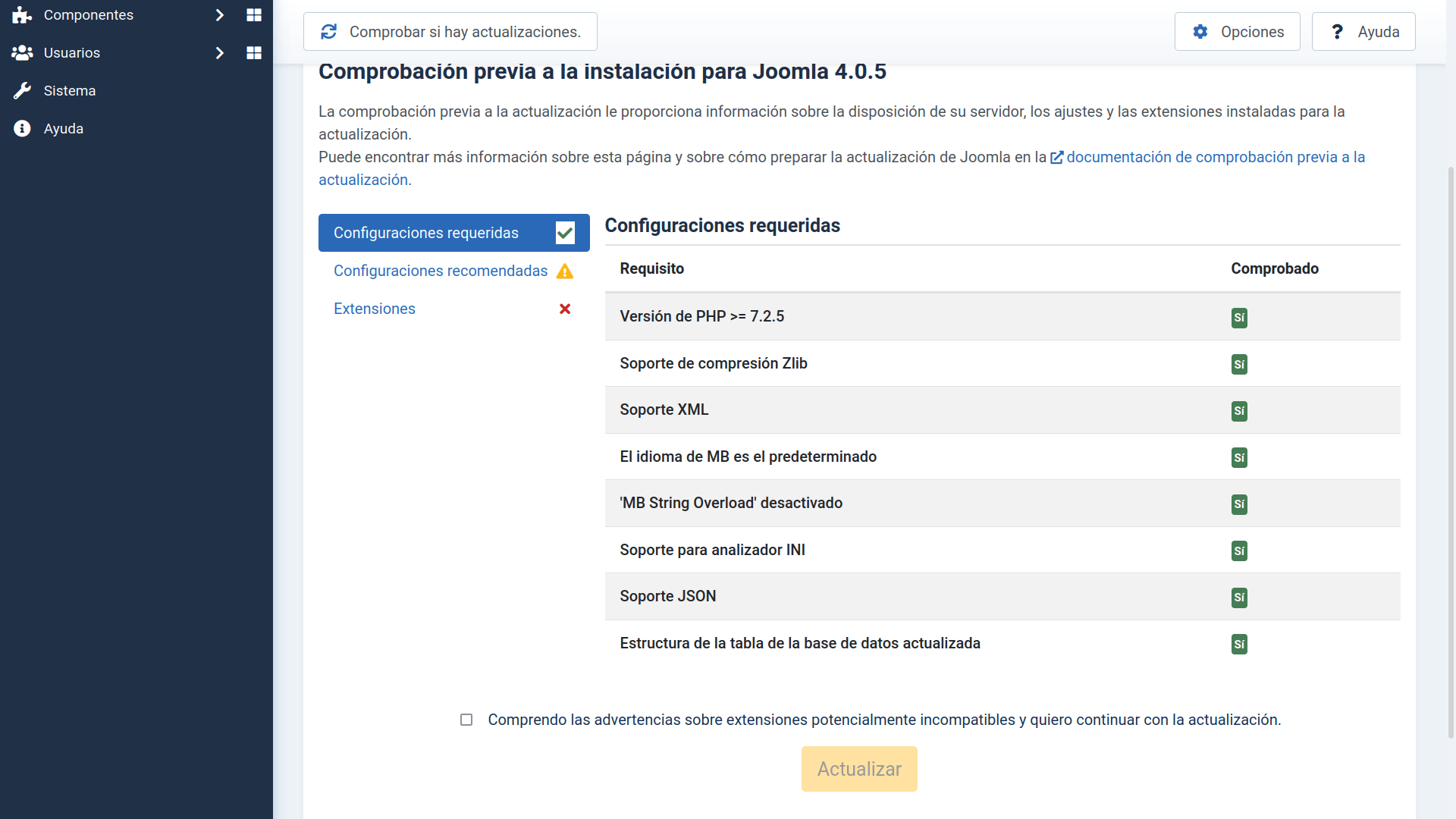Click the external link icon before documentación
1456x819 pixels.
pyautogui.click(x=1056, y=158)
